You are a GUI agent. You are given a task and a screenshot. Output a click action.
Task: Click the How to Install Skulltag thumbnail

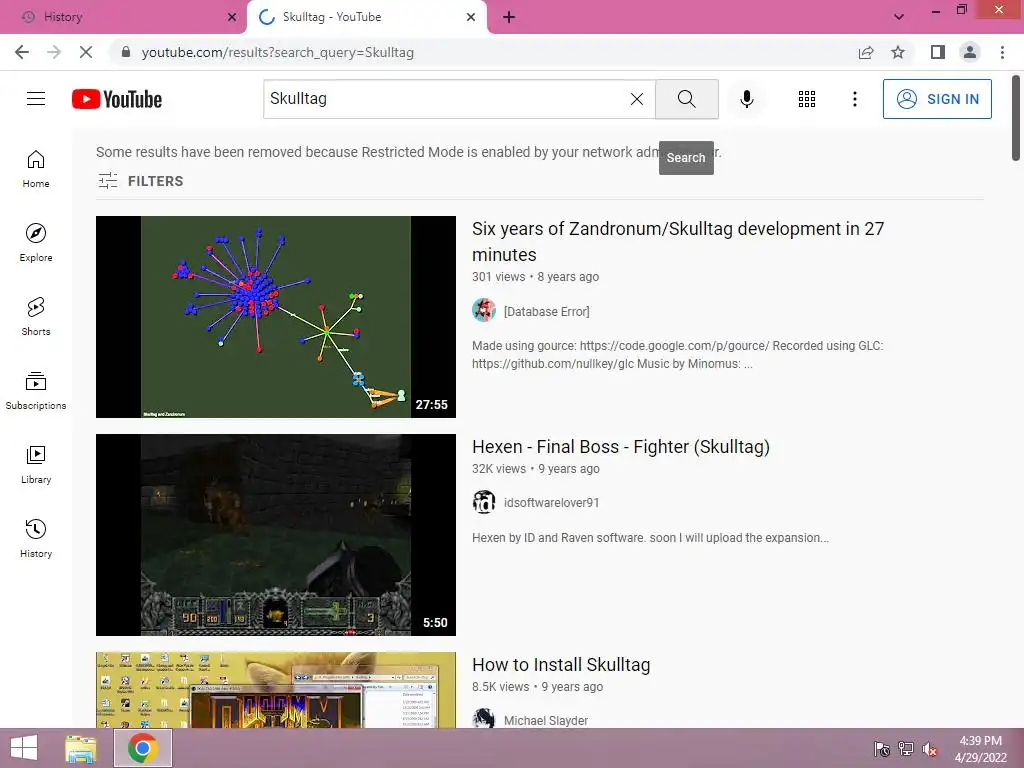pyautogui.click(x=276, y=690)
